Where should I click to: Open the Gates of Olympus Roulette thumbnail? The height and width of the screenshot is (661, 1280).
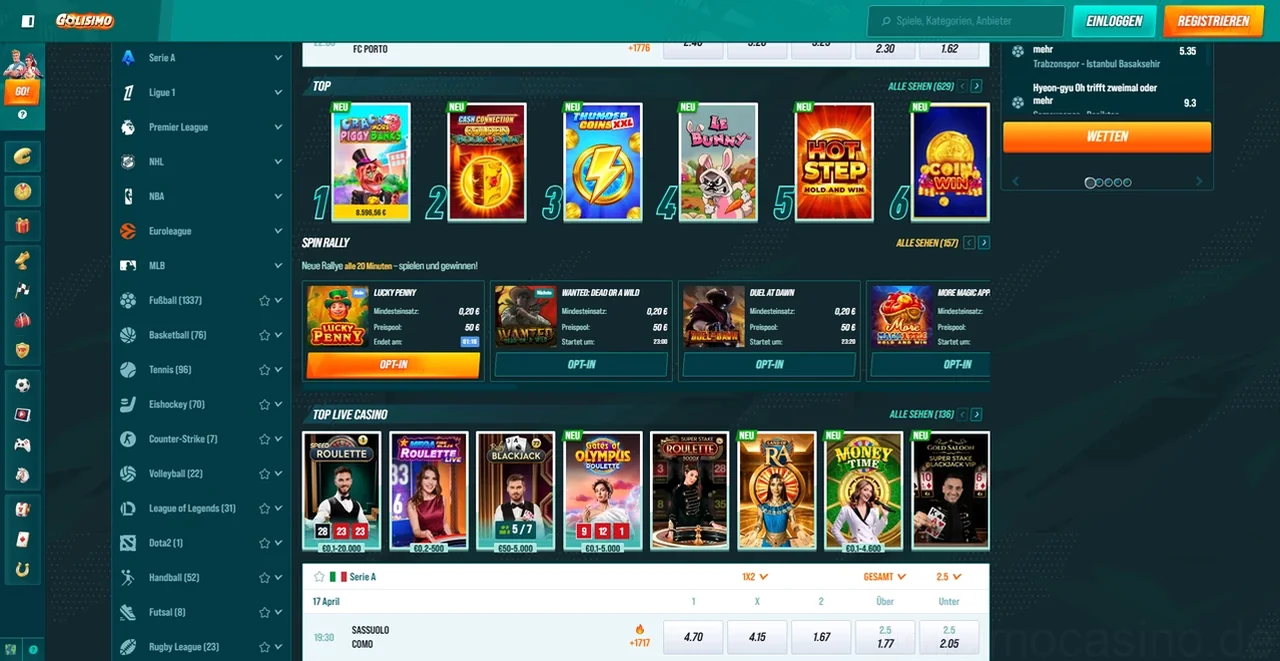click(602, 491)
